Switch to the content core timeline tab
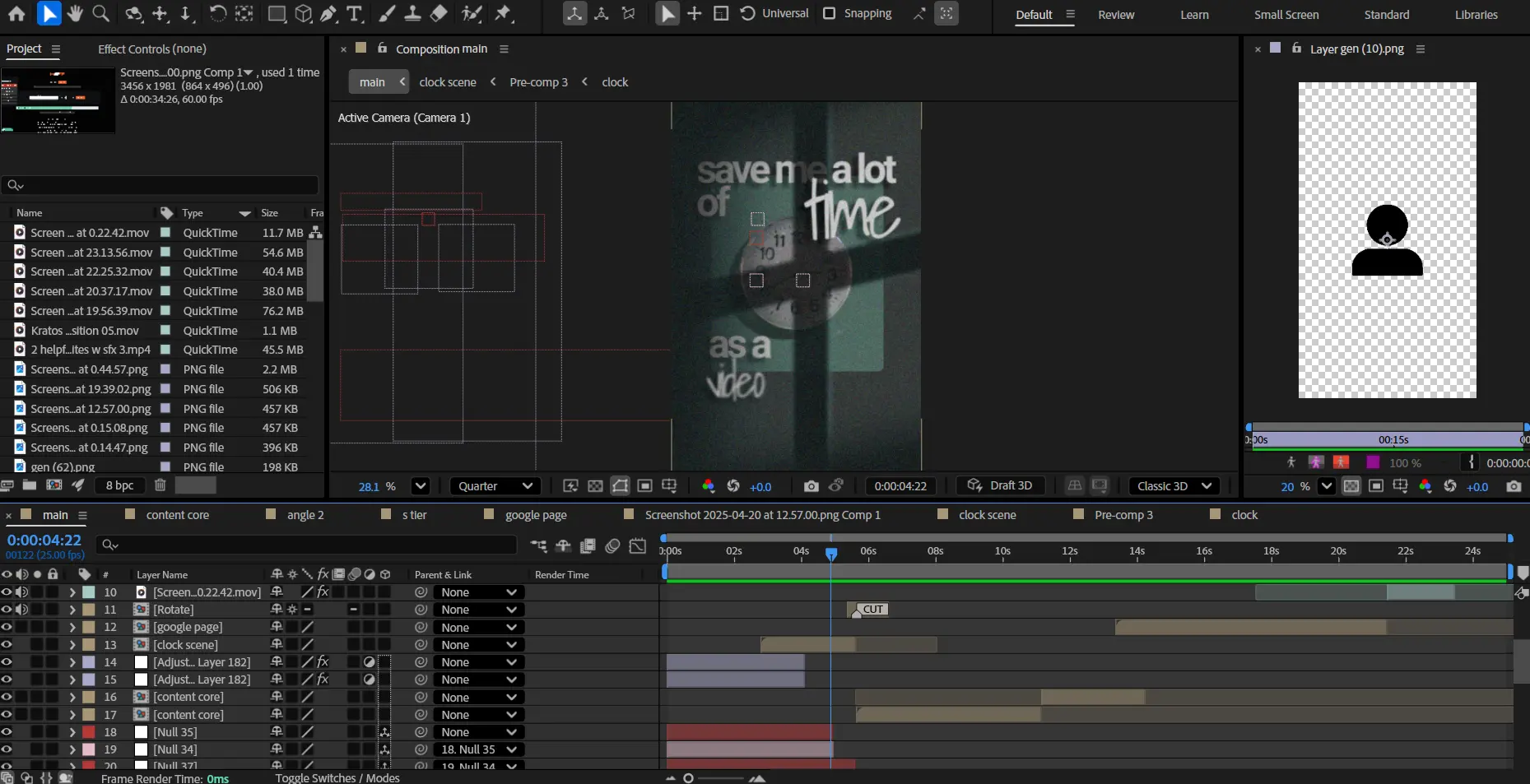The width and height of the screenshot is (1530, 784). pos(177,515)
